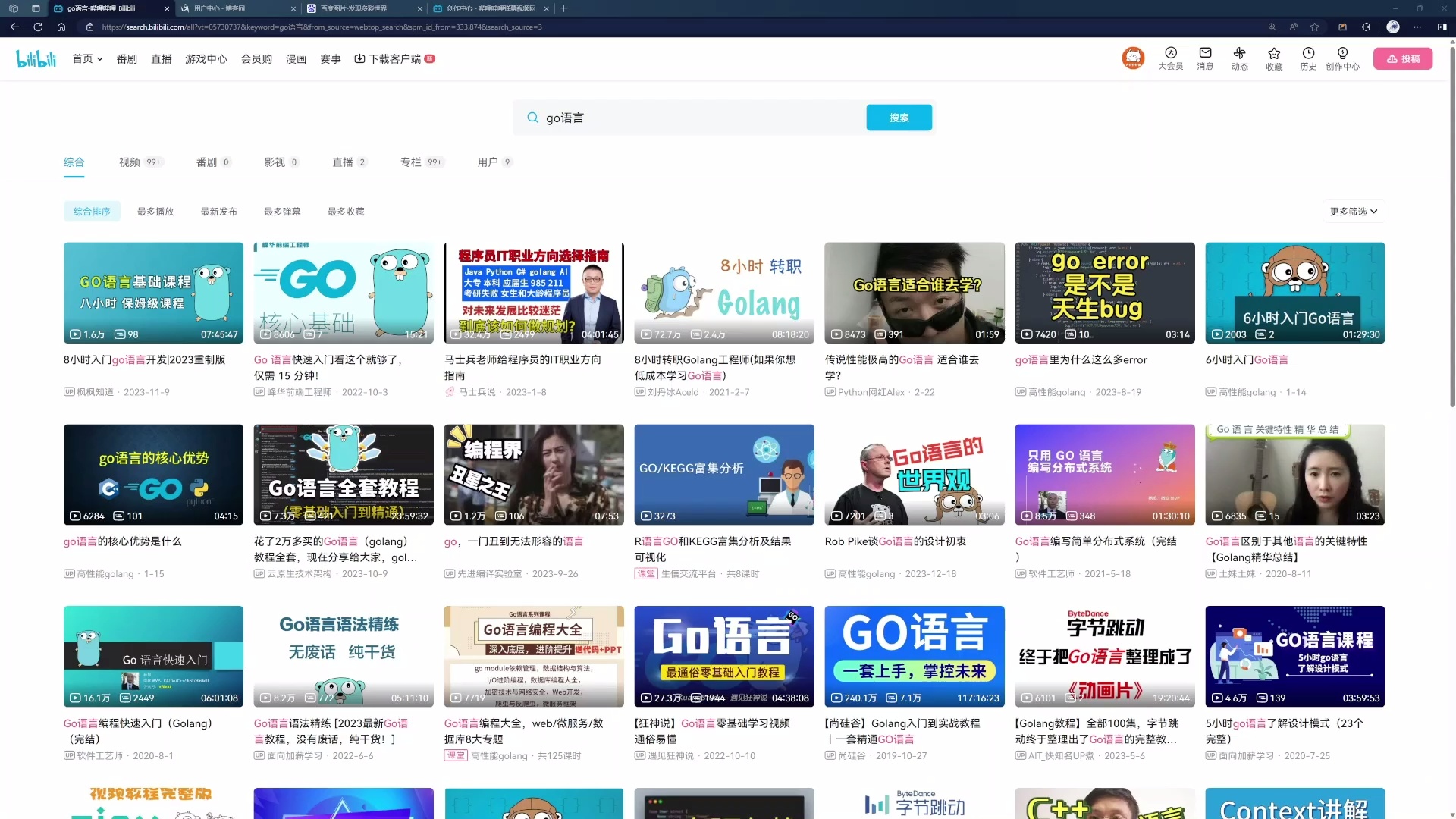
Task: Expand the 首页 navigation chevron
Action: 99,58
